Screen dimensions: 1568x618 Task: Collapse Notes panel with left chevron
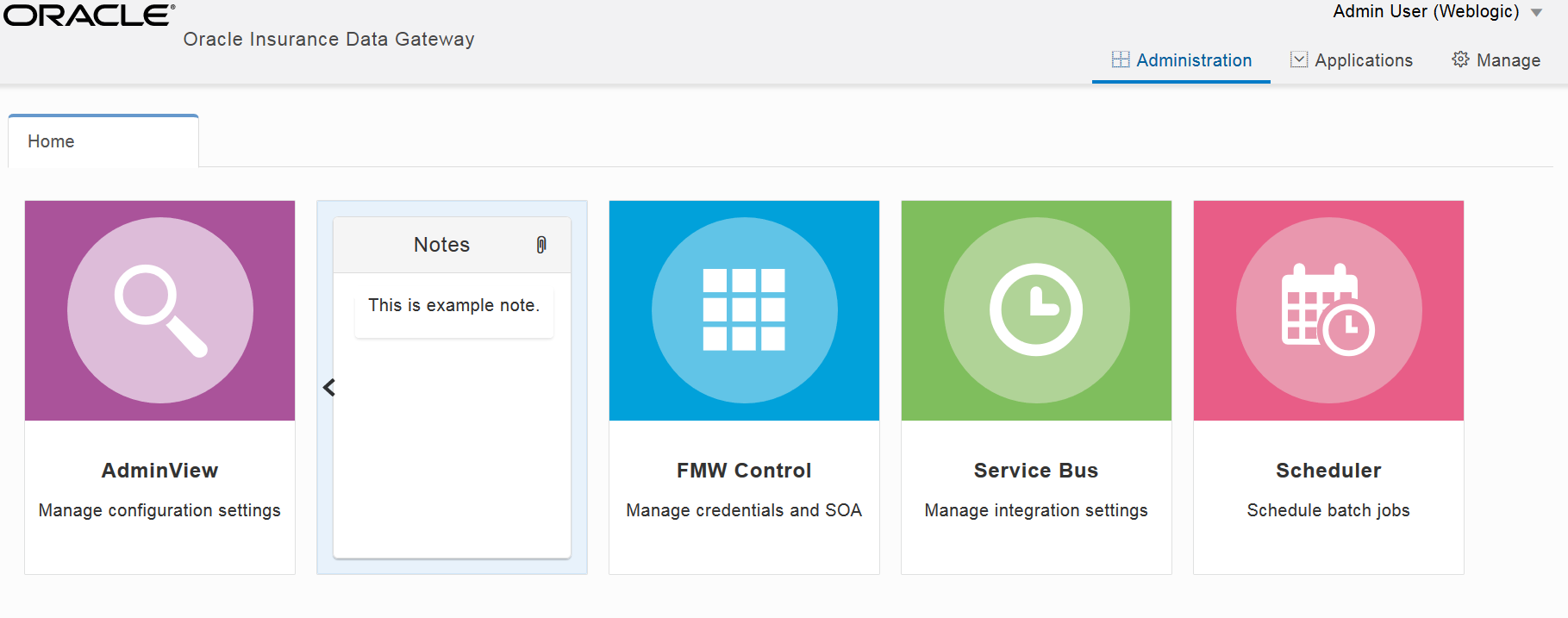click(328, 388)
